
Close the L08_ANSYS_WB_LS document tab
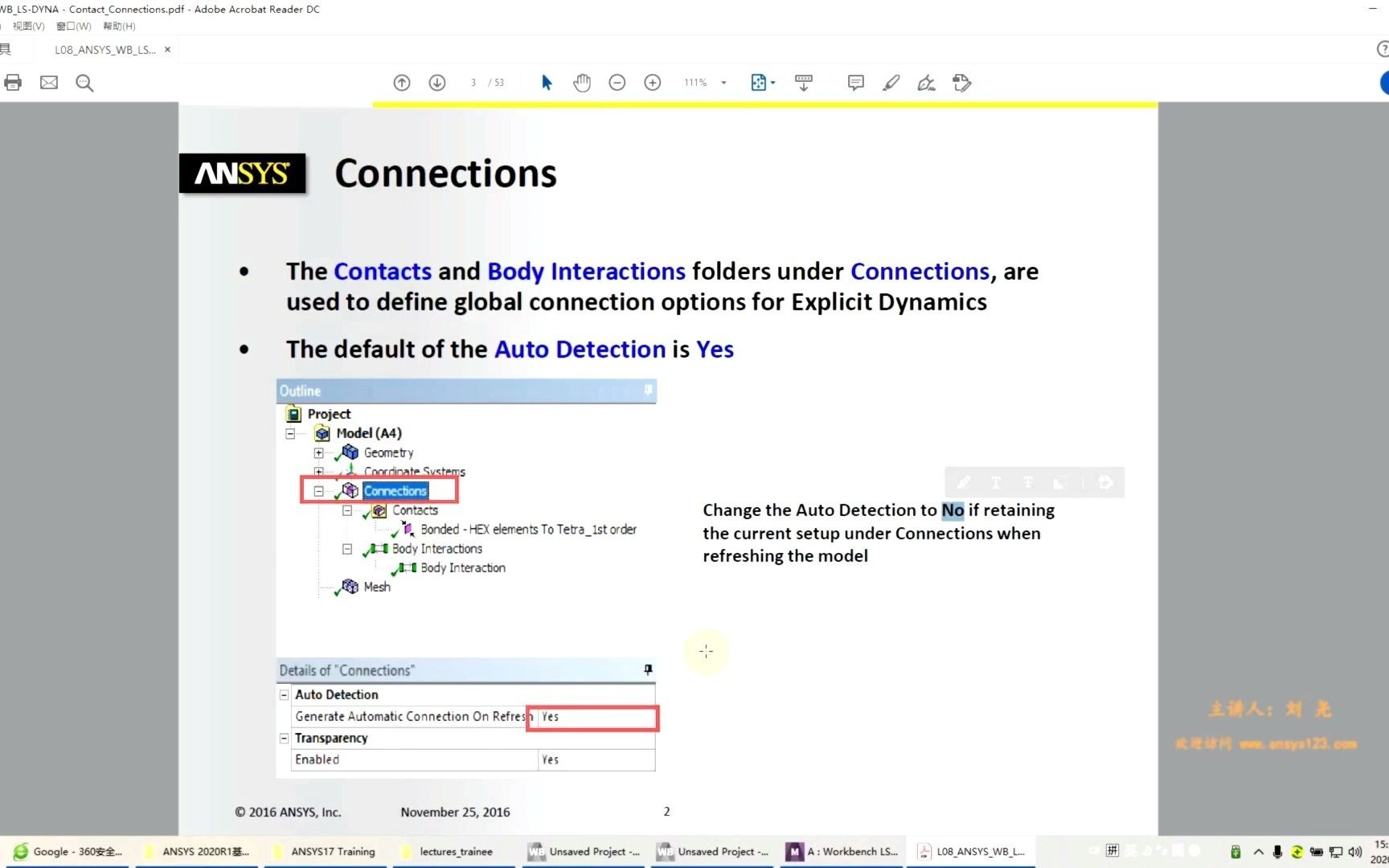(167, 50)
